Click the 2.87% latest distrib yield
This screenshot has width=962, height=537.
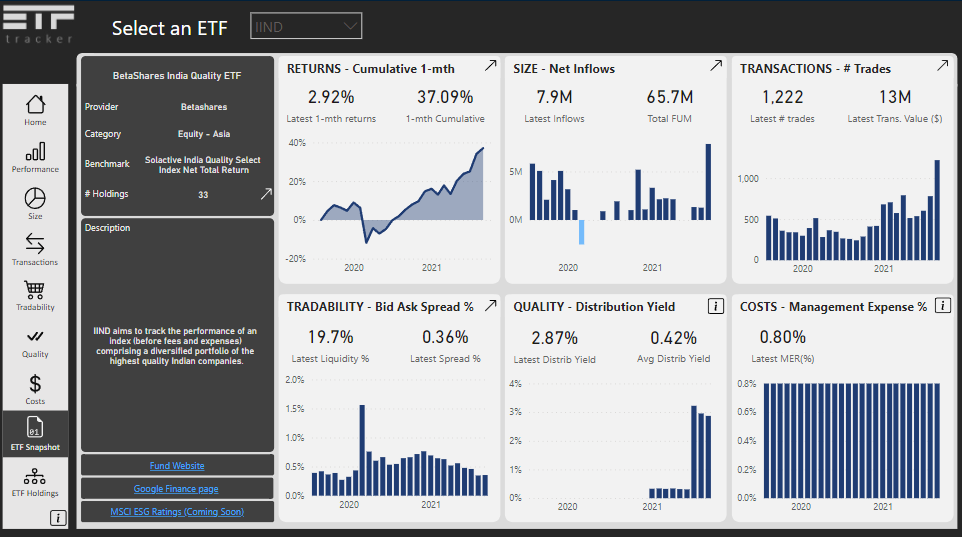coord(554,339)
